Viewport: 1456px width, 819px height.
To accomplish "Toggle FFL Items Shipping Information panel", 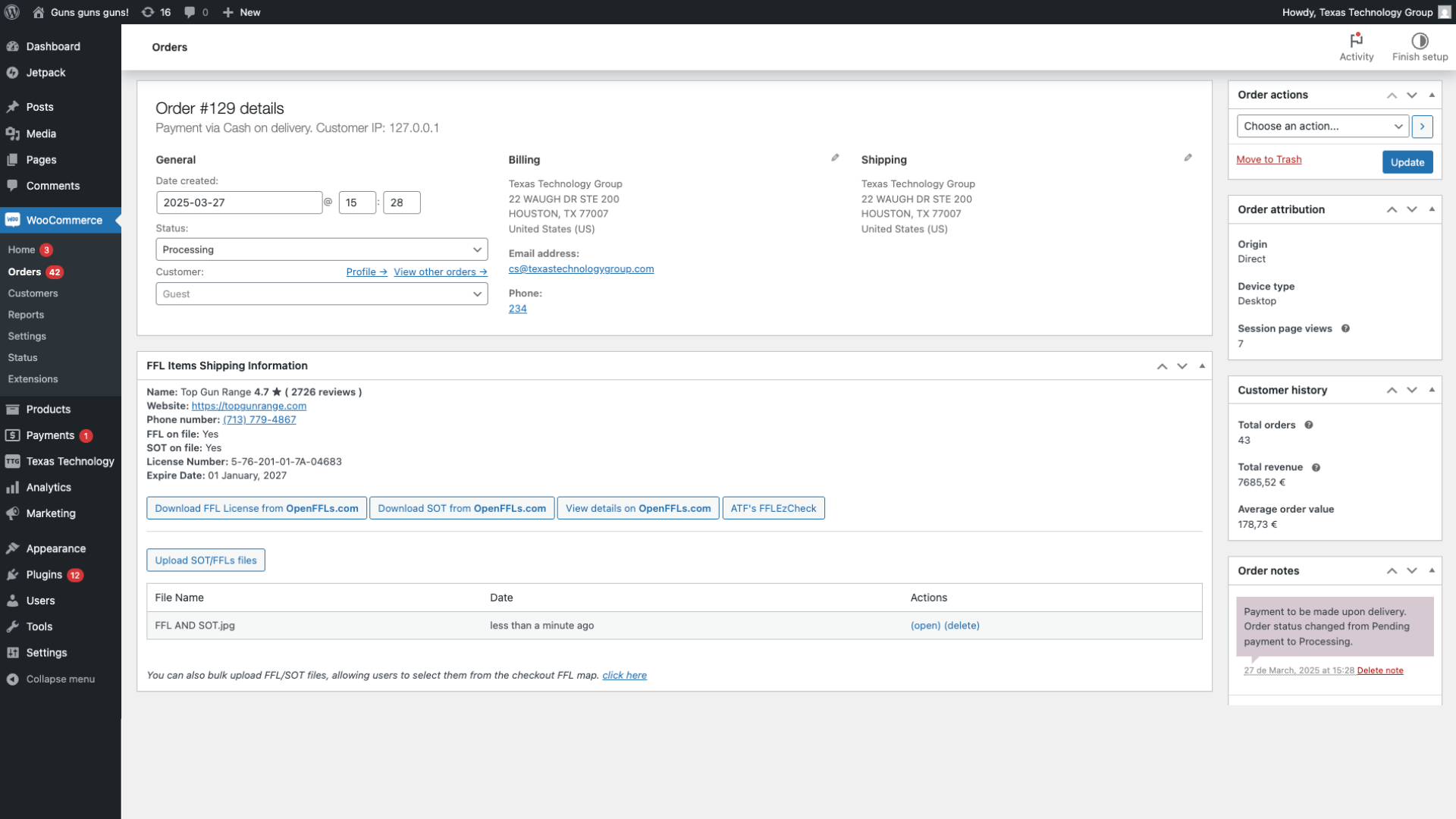I will pos(1202,366).
